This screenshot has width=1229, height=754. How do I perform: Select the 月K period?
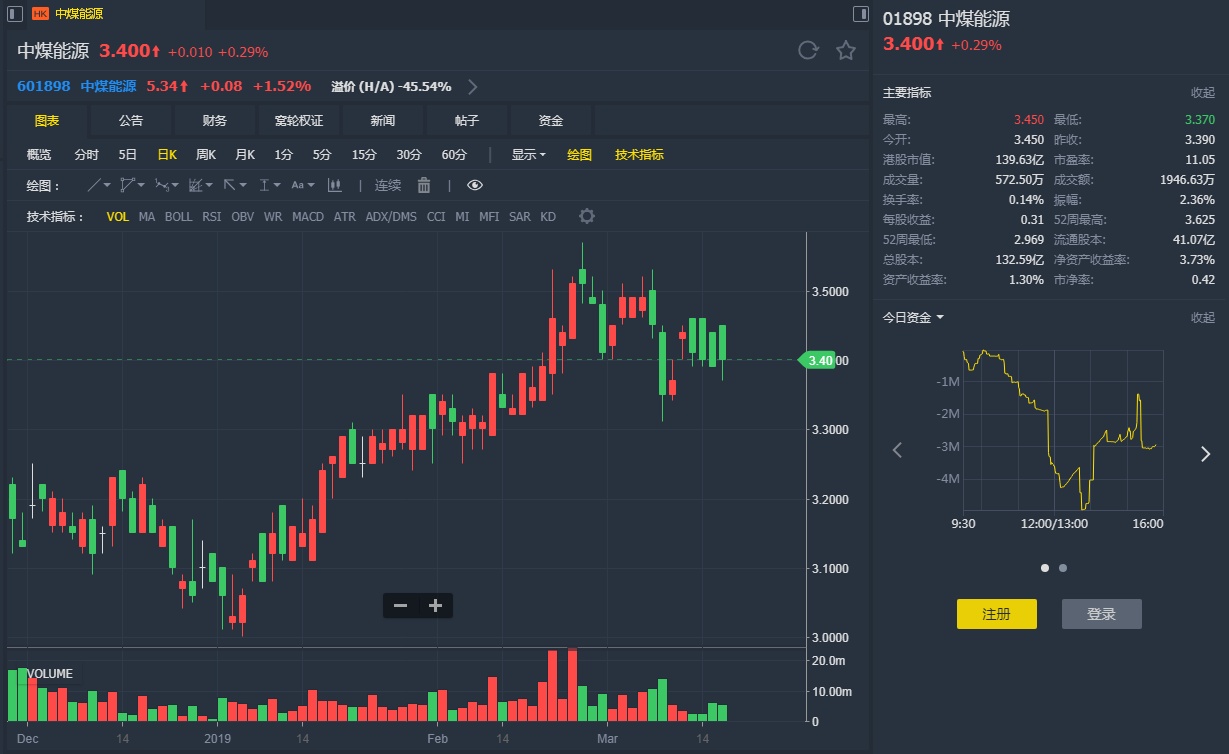[245, 155]
